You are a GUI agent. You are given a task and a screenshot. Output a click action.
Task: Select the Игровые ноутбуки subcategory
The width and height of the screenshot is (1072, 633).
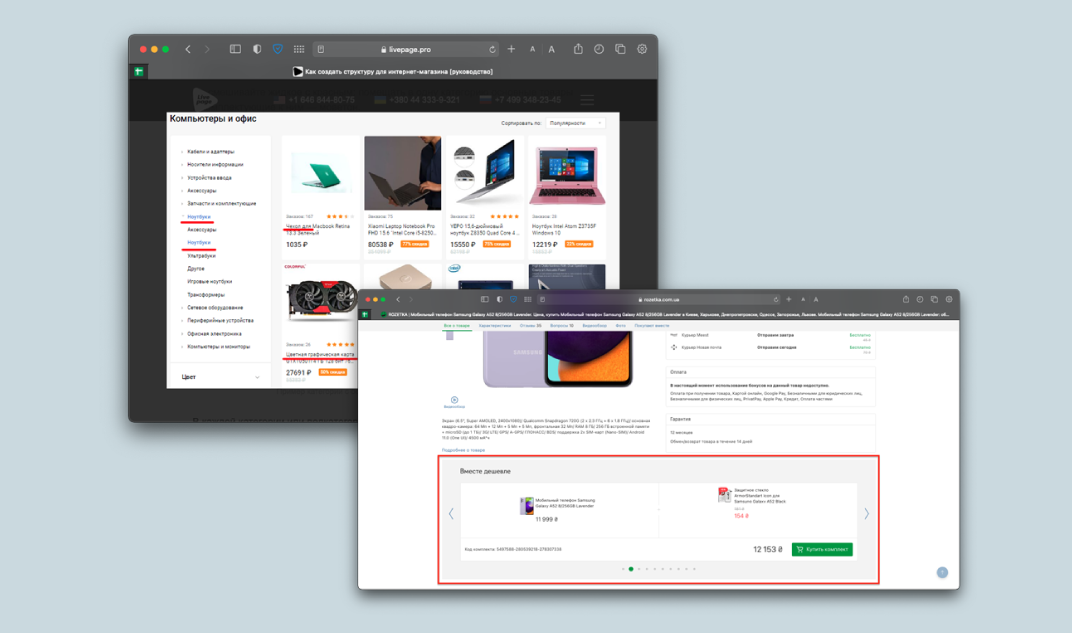pyautogui.click(x=210, y=282)
